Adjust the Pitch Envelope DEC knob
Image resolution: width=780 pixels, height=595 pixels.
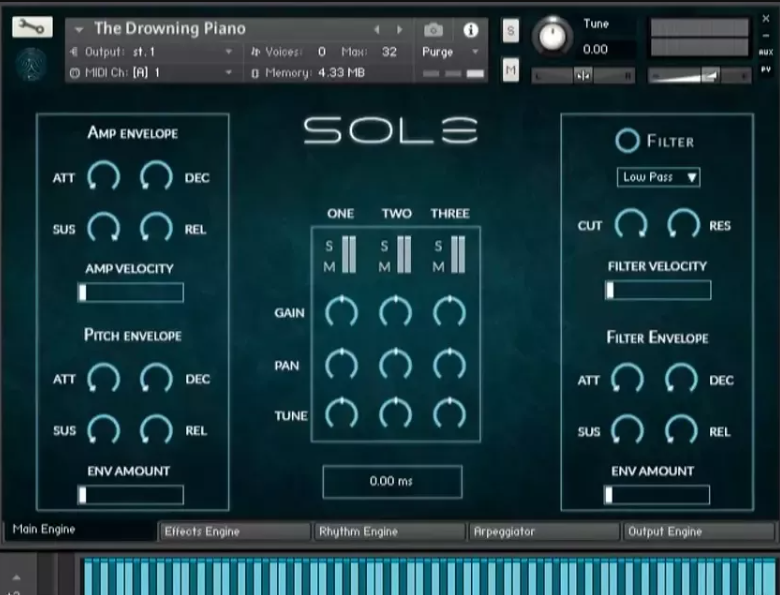(x=156, y=378)
